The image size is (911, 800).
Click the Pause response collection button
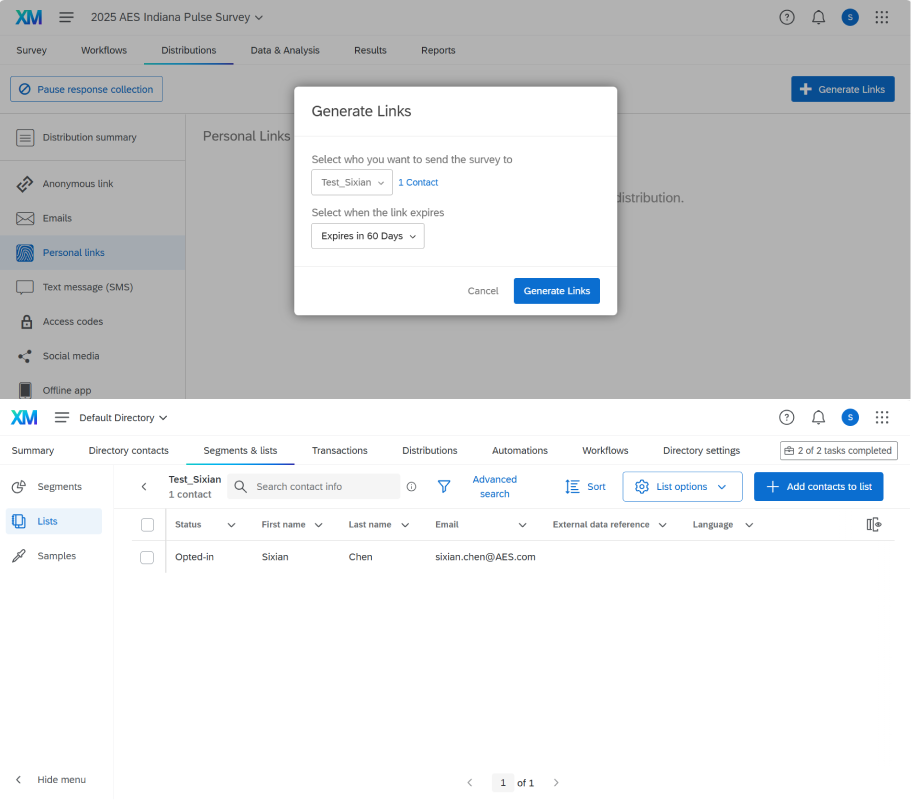[86, 89]
